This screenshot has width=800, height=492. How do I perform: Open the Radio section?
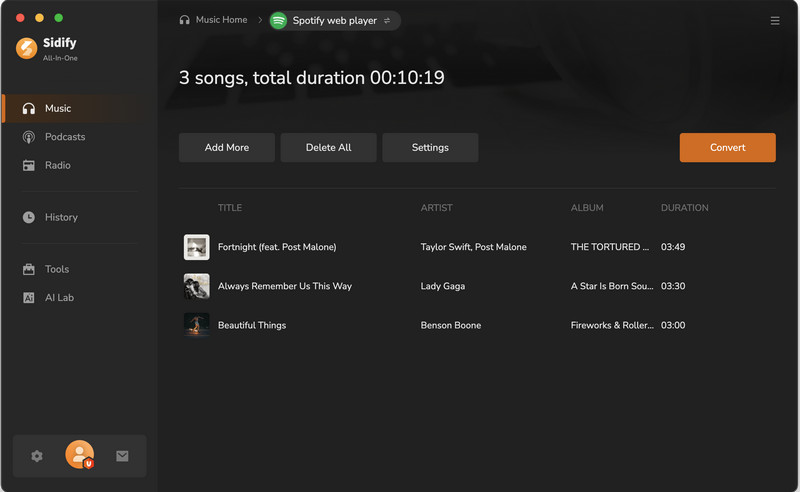(x=58, y=165)
